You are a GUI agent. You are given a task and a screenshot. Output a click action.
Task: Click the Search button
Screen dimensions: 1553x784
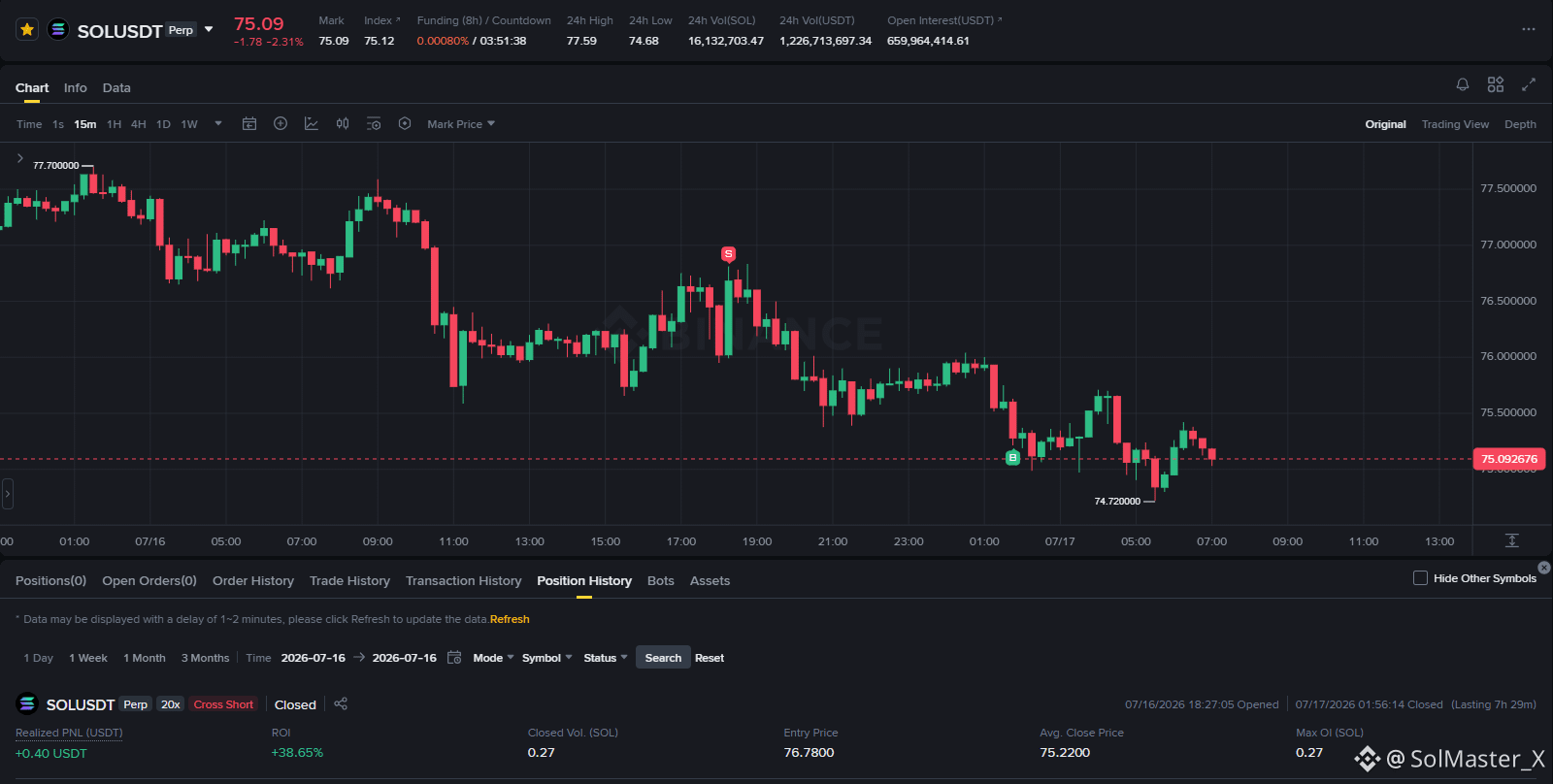point(663,658)
